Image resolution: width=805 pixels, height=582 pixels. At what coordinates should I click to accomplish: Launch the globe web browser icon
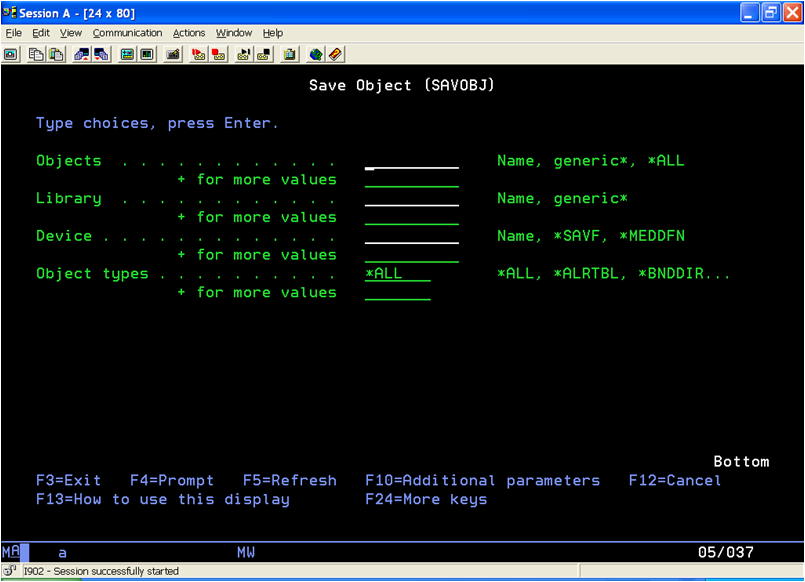click(x=315, y=54)
